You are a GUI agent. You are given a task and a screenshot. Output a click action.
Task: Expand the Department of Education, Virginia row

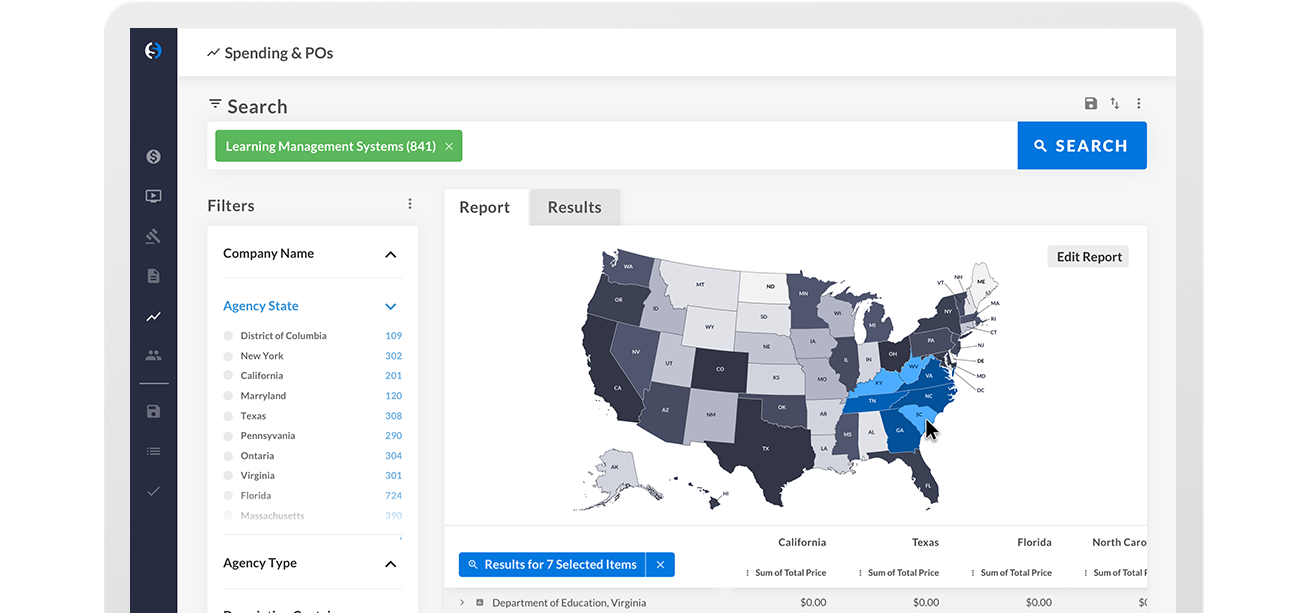(462, 603)
